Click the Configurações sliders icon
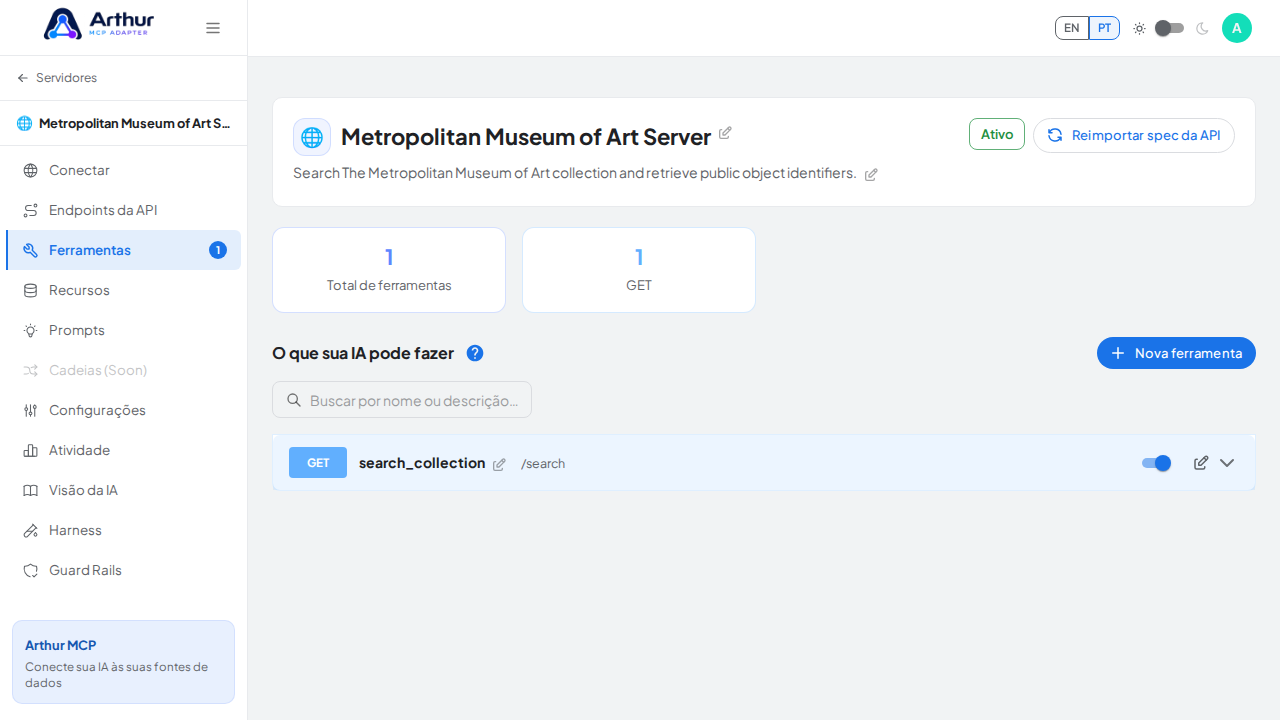This screenshot has height=720, width=1280. click(31, 410)
